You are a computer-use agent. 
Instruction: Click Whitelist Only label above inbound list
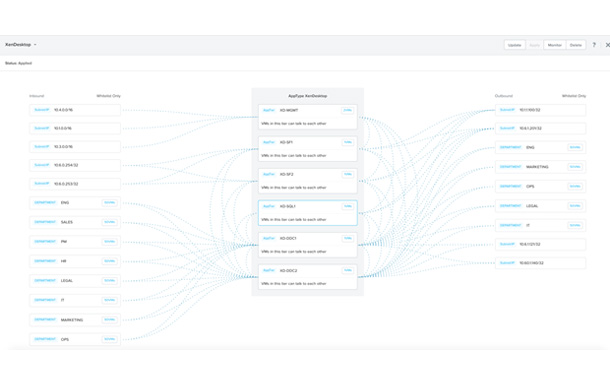tap(109, 96)
